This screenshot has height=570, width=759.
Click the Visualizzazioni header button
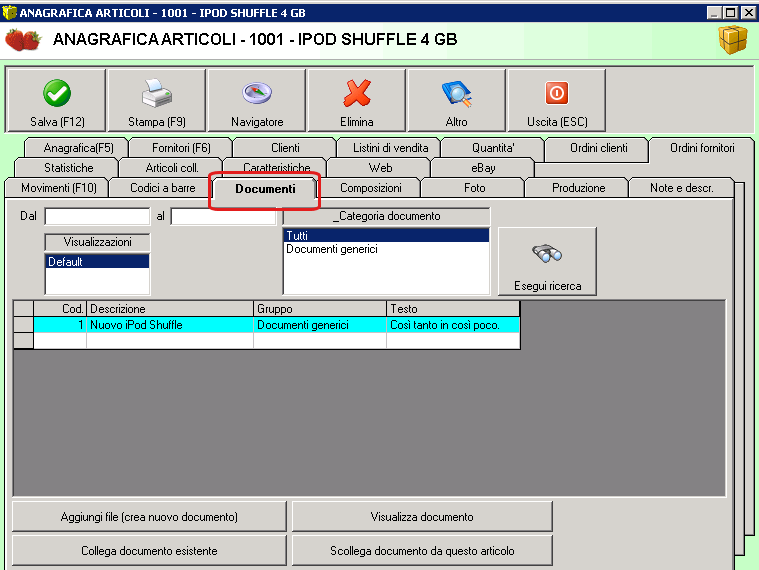(x=97, y=242)
